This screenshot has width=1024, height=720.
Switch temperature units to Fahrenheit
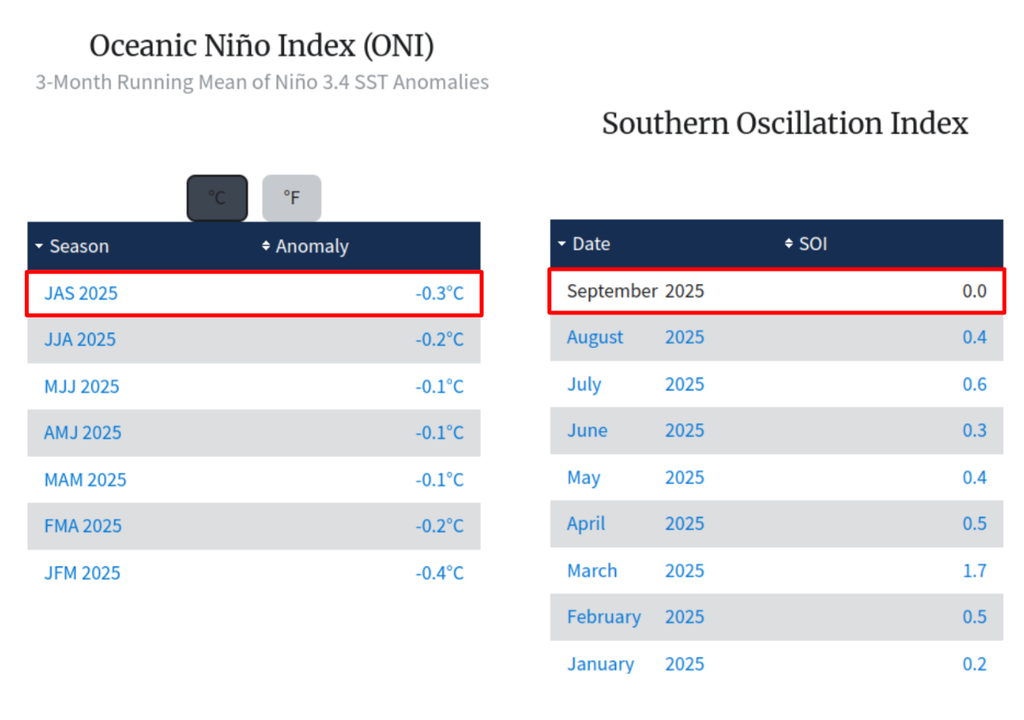point(291,197)
